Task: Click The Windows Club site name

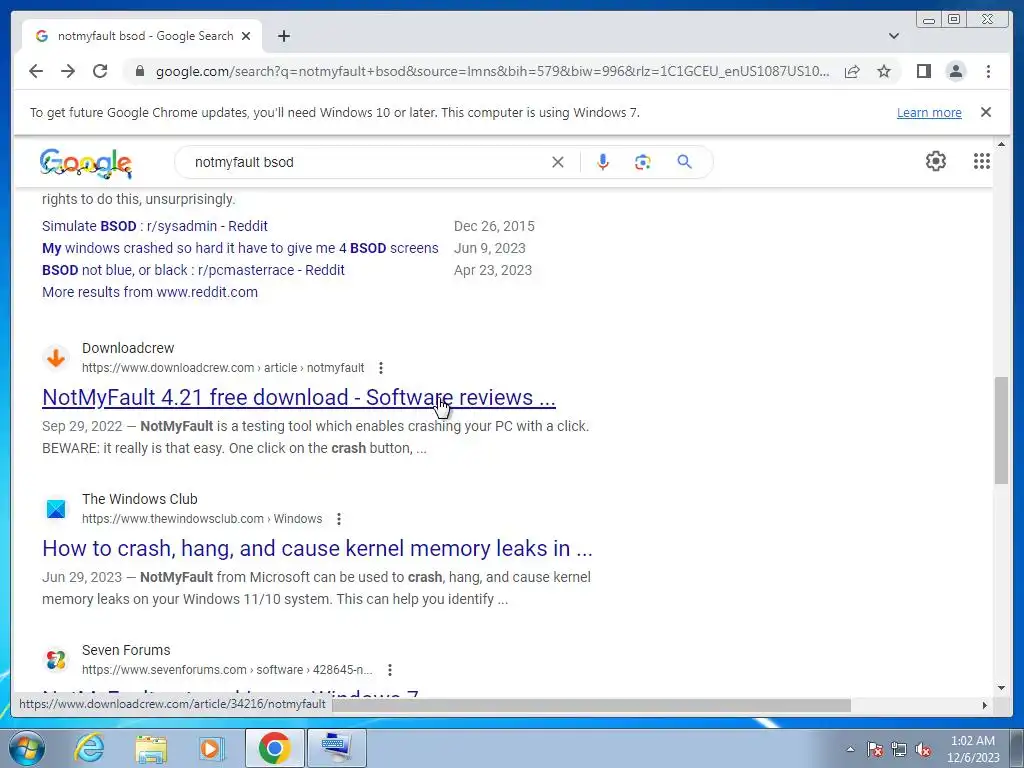Action: pos(140,499)
